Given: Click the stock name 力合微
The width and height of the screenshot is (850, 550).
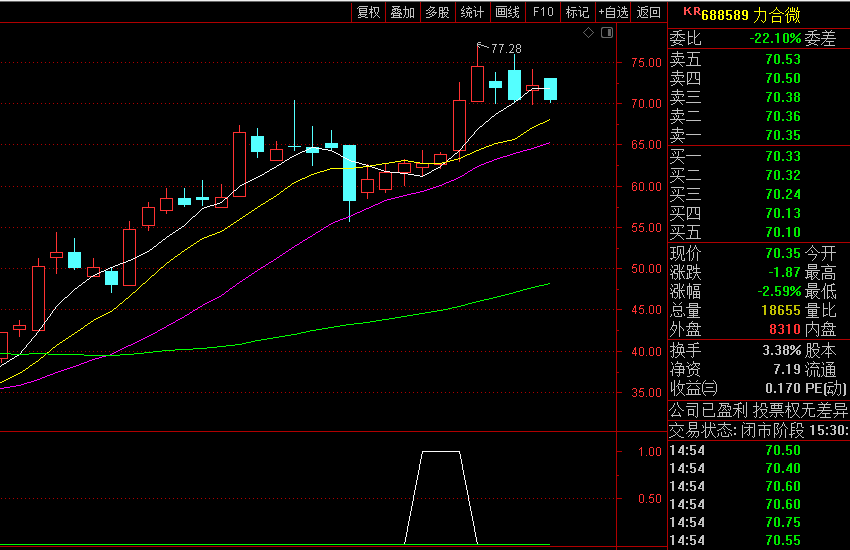Looking at the screenshot, I should [x=776, y=14].
